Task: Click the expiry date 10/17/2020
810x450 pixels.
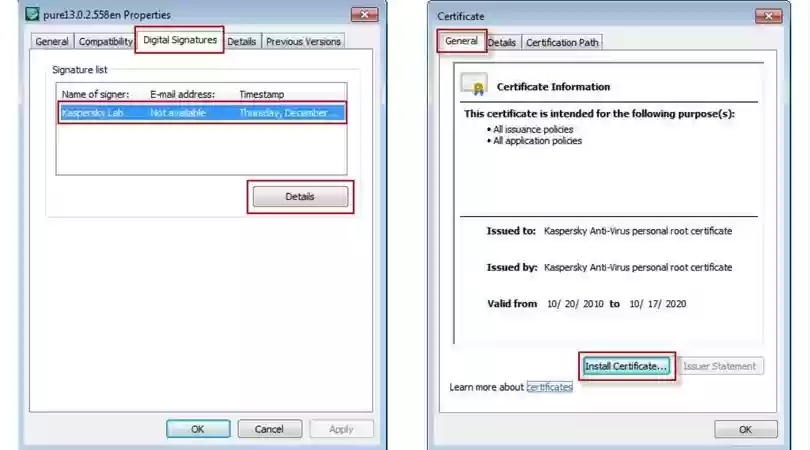Action: coord(658,304)
